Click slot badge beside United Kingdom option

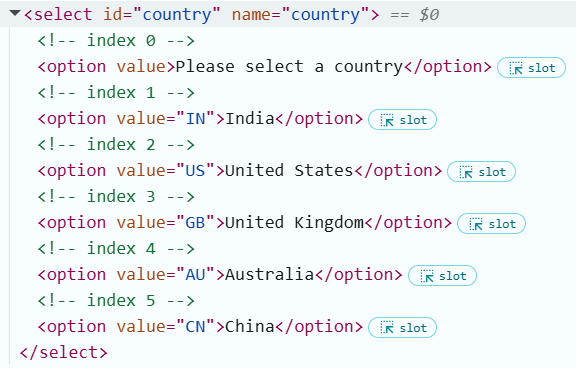[x=491, y=224]
